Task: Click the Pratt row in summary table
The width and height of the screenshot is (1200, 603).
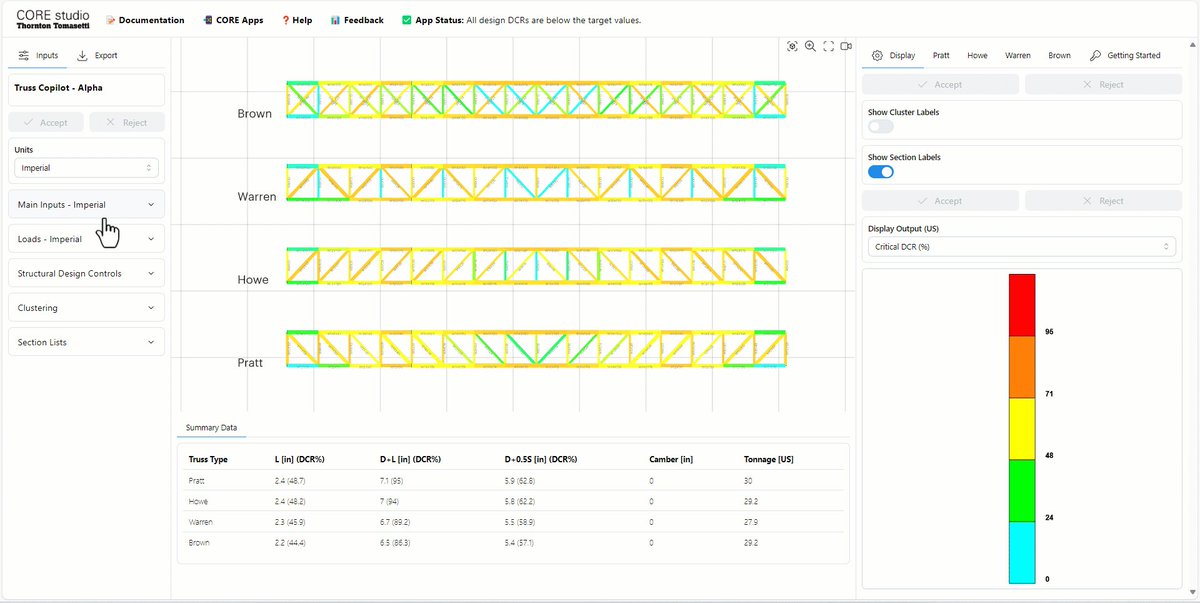Action: (x=513, y=480)
